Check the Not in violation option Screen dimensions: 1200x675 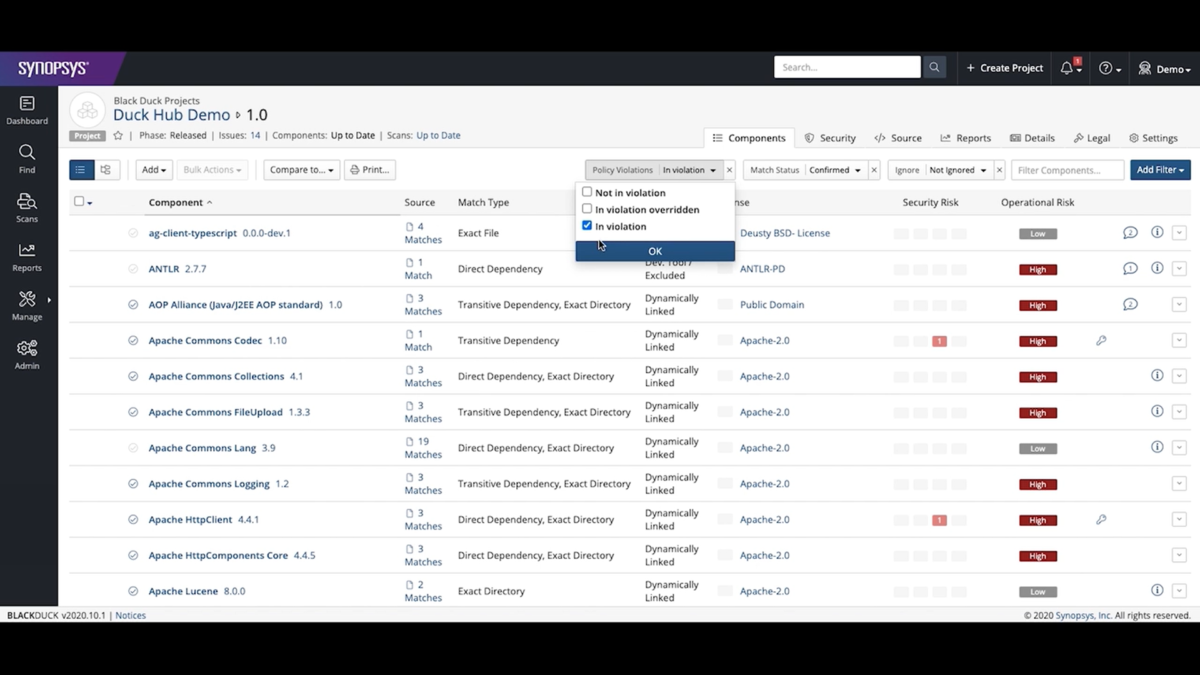tap(587, 192)
